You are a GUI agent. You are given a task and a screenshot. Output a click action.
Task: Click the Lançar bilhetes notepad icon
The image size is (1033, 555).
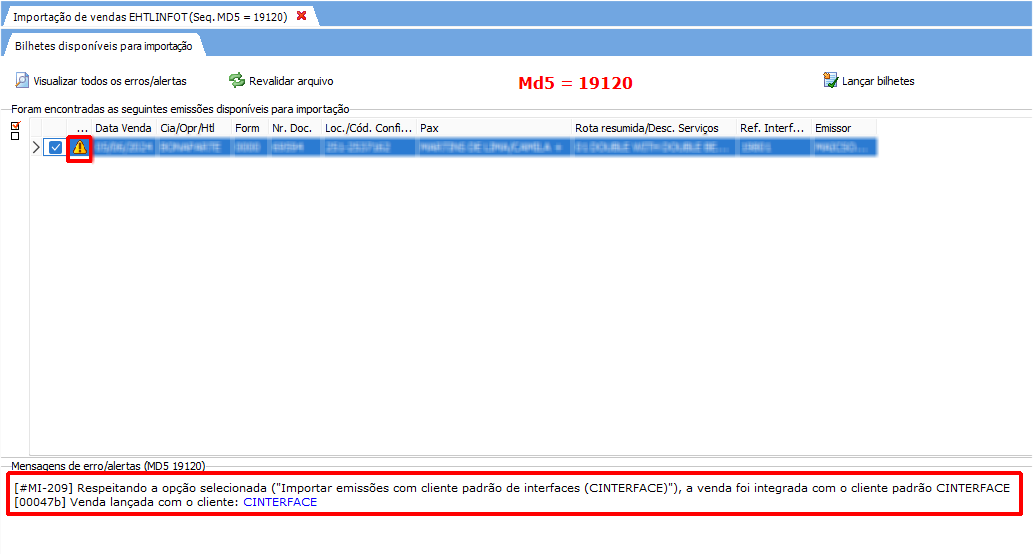[x=830, y=80]
